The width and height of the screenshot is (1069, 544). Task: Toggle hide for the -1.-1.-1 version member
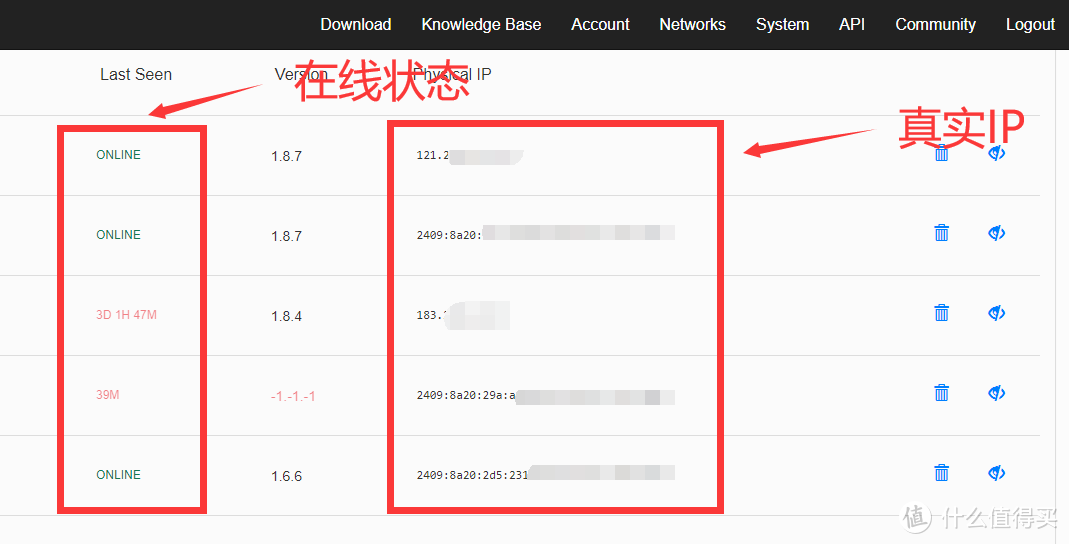point(997,393)
